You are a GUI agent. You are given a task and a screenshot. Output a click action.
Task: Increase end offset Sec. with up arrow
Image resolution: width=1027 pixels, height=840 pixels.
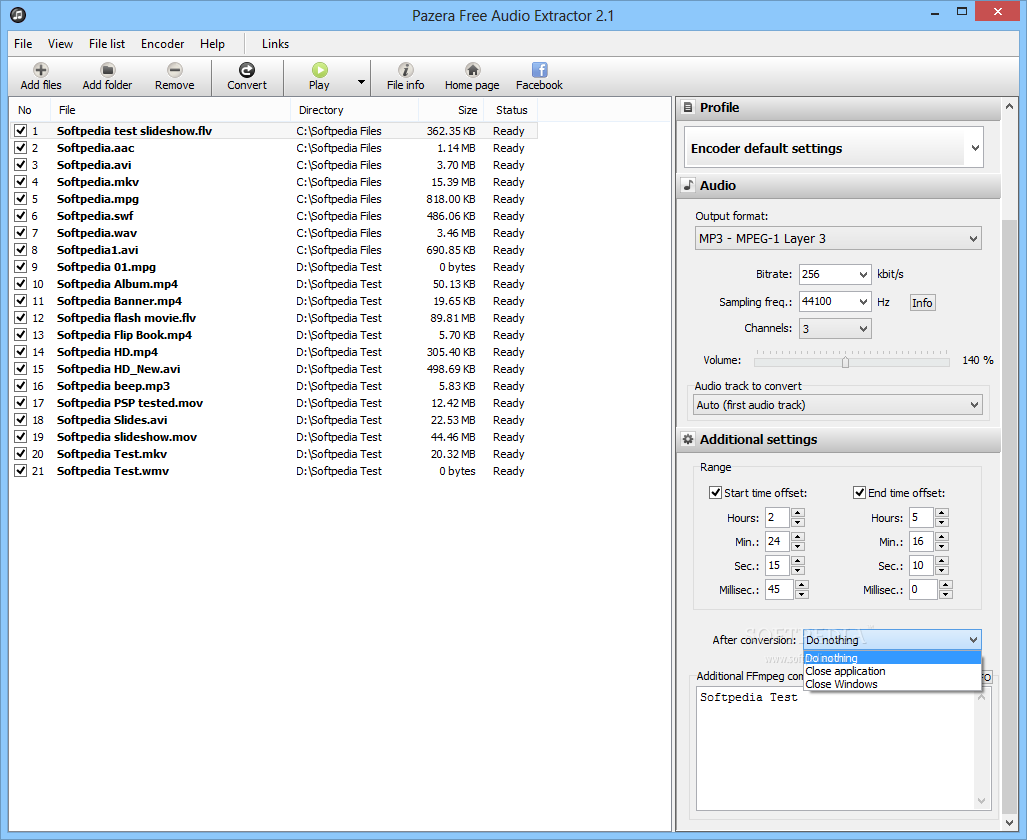942,562
